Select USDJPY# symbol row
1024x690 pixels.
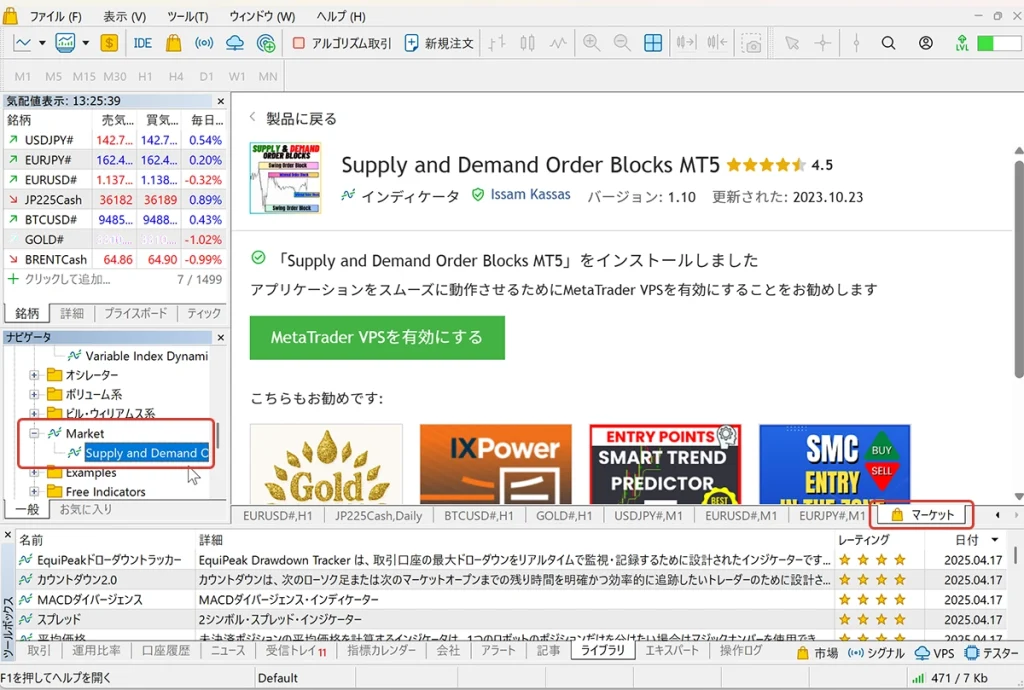tap(114, 140)
